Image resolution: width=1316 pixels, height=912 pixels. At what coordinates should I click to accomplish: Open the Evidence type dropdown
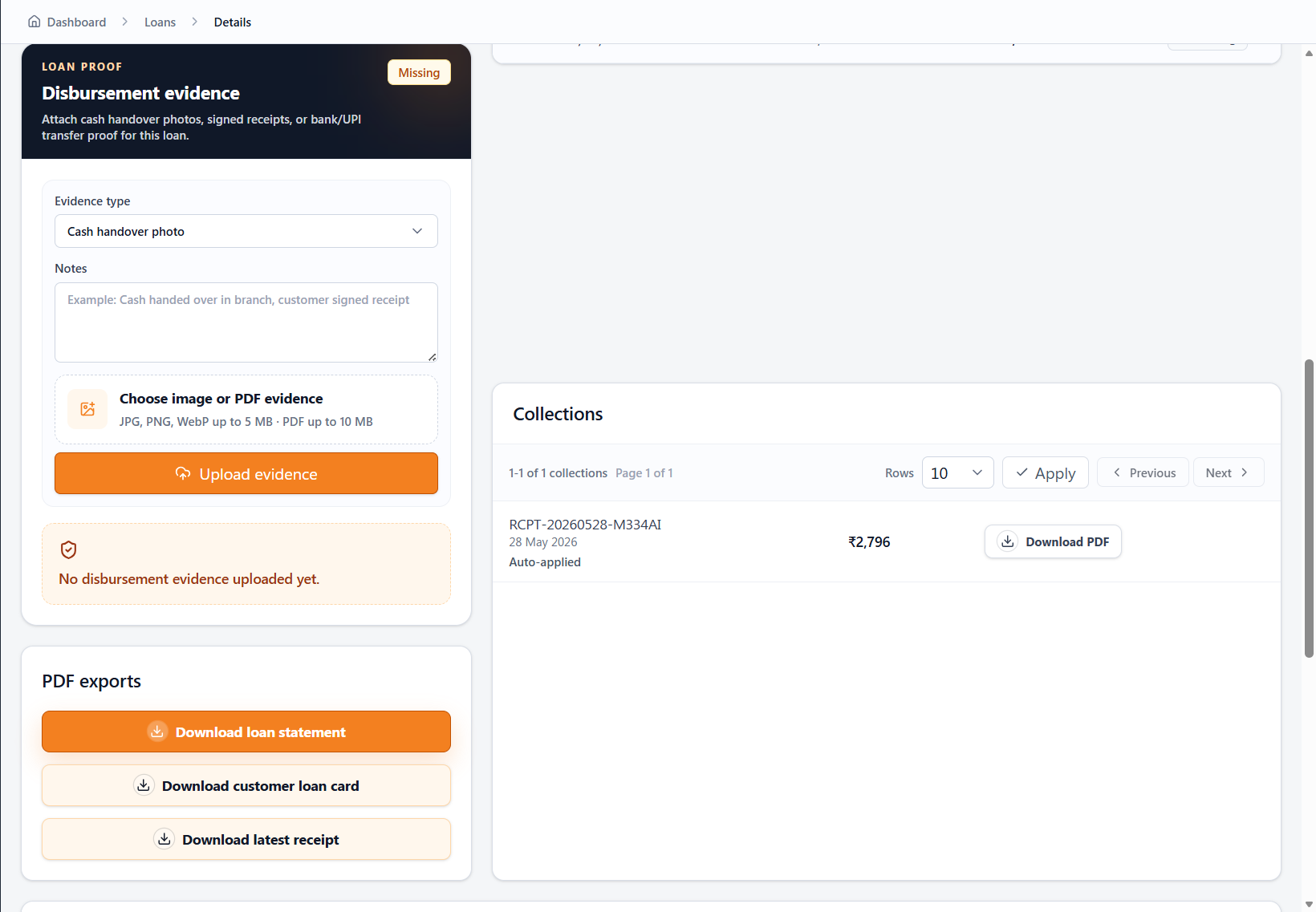coord(246,231)
